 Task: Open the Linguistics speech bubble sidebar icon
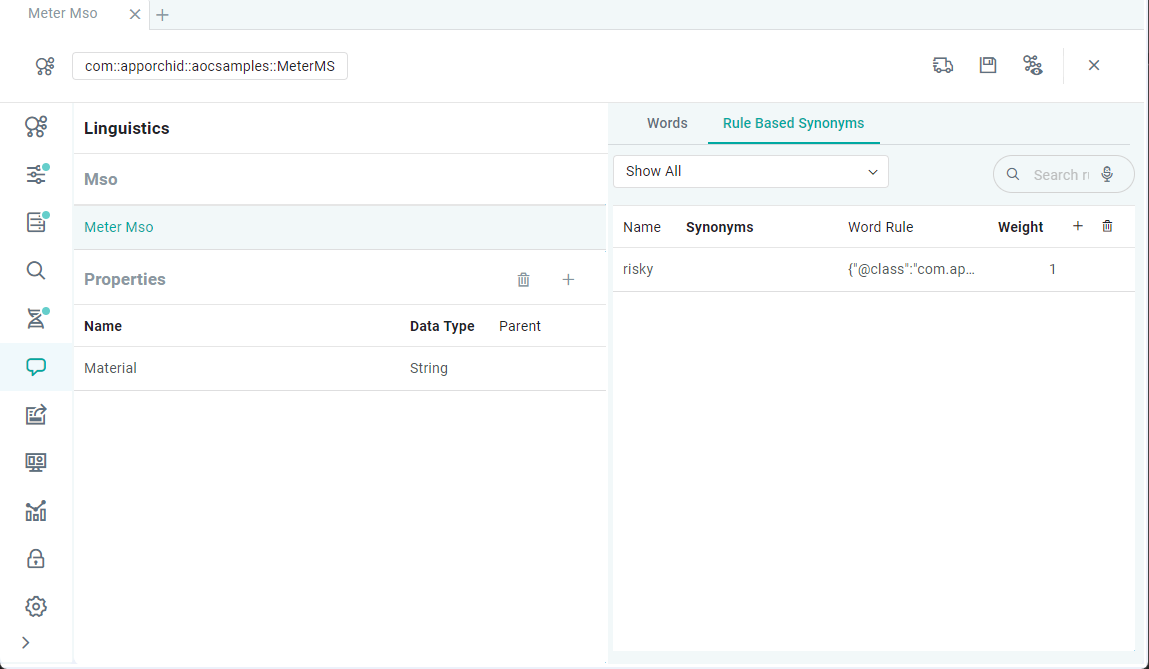tap(36, 367)
